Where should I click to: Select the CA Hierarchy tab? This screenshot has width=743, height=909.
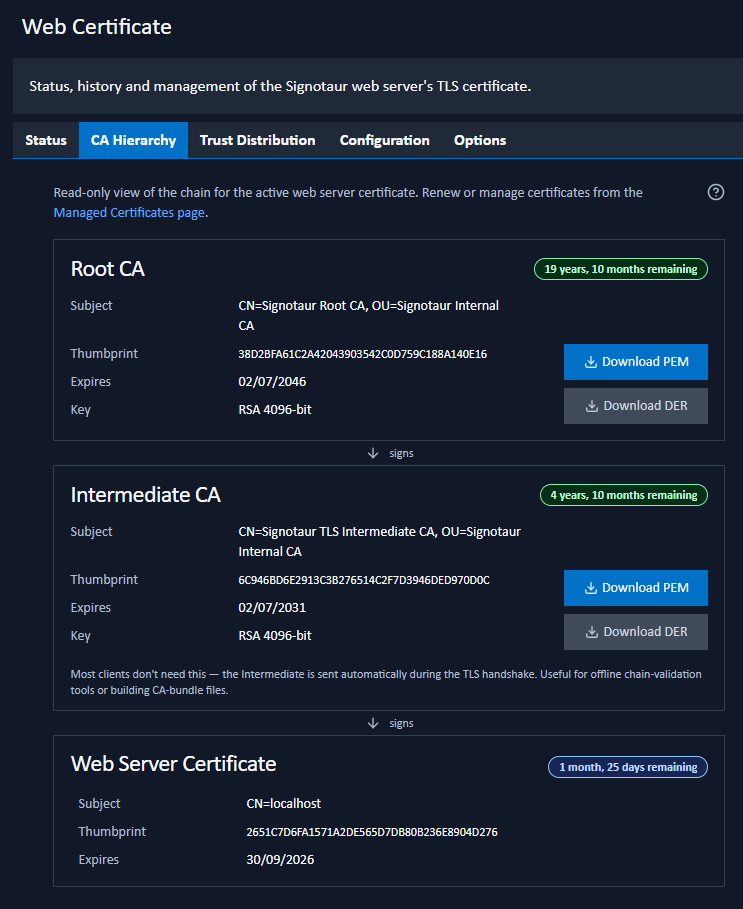133,140
